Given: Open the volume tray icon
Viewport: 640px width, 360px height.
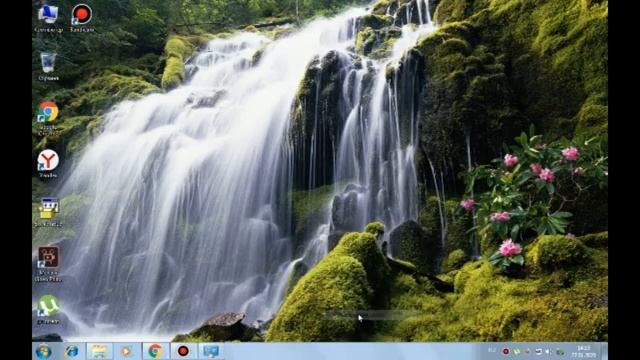Looking at the screenshot, I should [549, 351].
